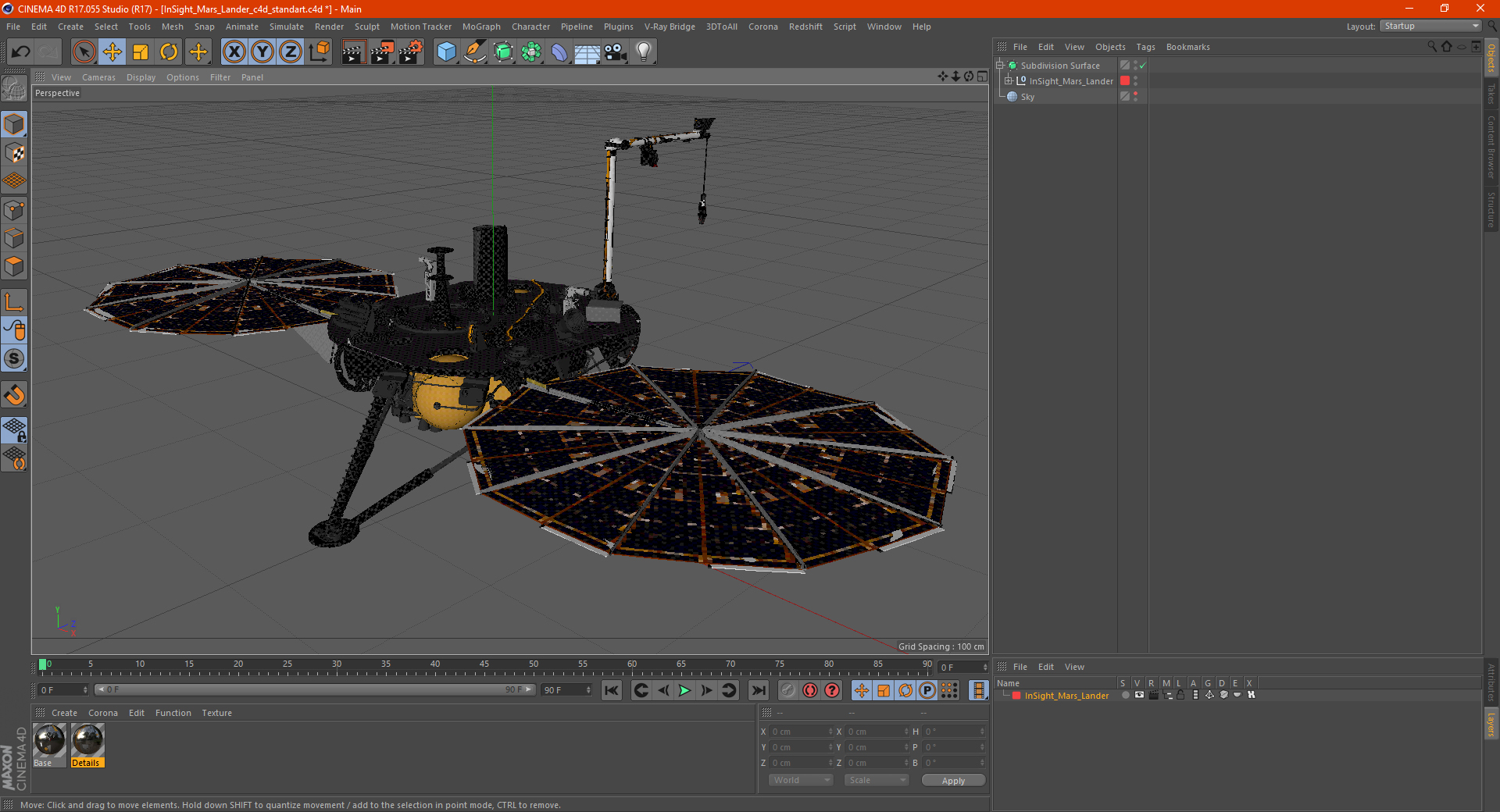Viewport: 1500px width, 812px height.
Task: Click the X position input field
Action: [x=801, y=732]
